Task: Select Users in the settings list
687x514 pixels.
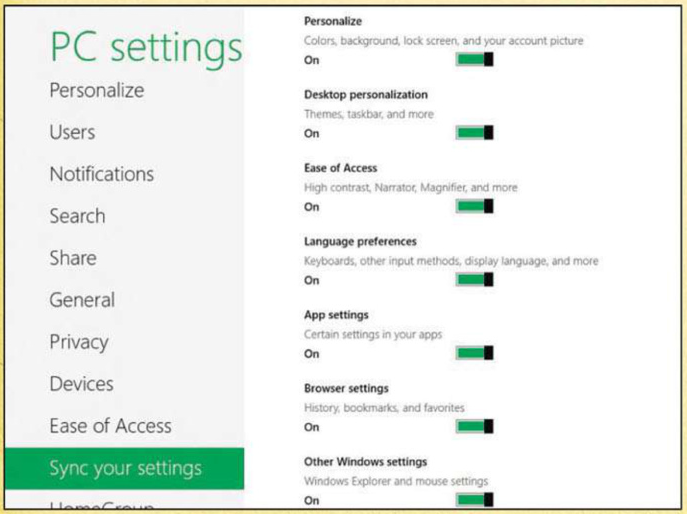Action: click(72, 132)
